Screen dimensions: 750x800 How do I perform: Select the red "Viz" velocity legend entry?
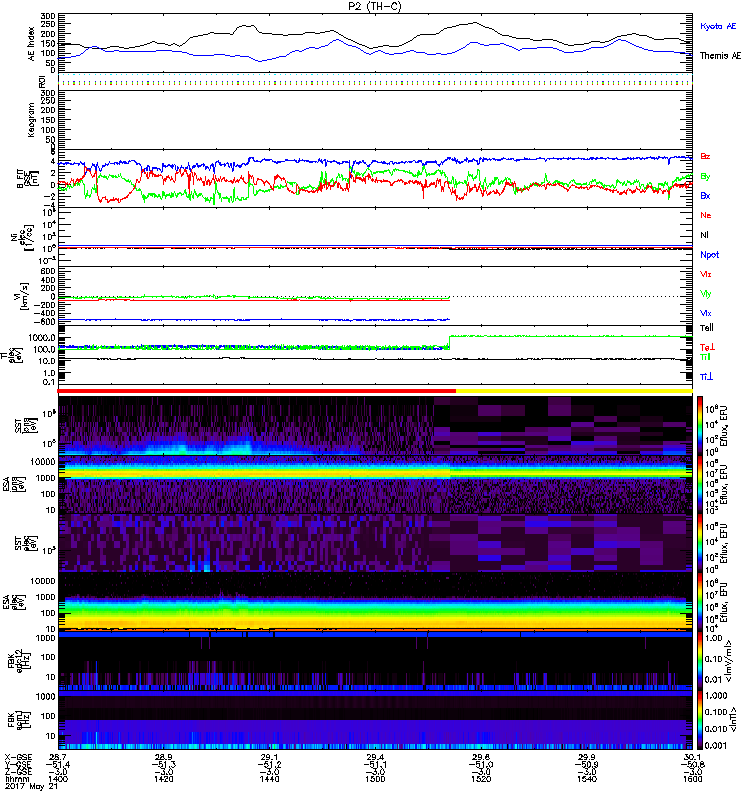(706, 274)
